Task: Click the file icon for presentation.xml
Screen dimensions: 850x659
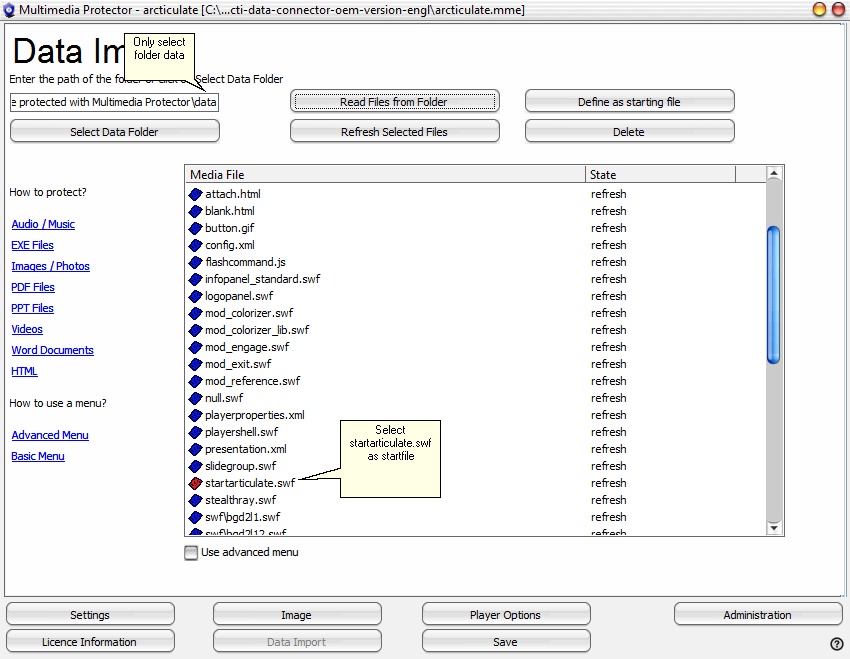Action: coord(196,449)
